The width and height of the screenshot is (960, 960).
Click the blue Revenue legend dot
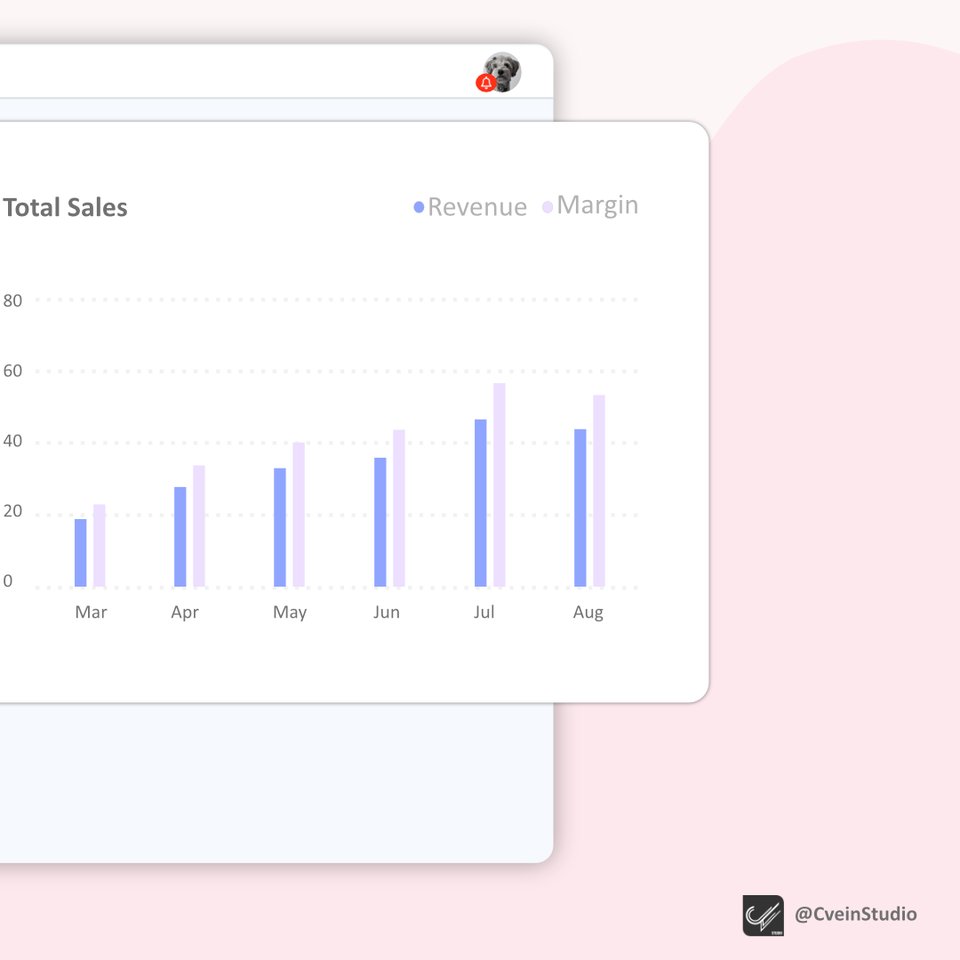418,206
